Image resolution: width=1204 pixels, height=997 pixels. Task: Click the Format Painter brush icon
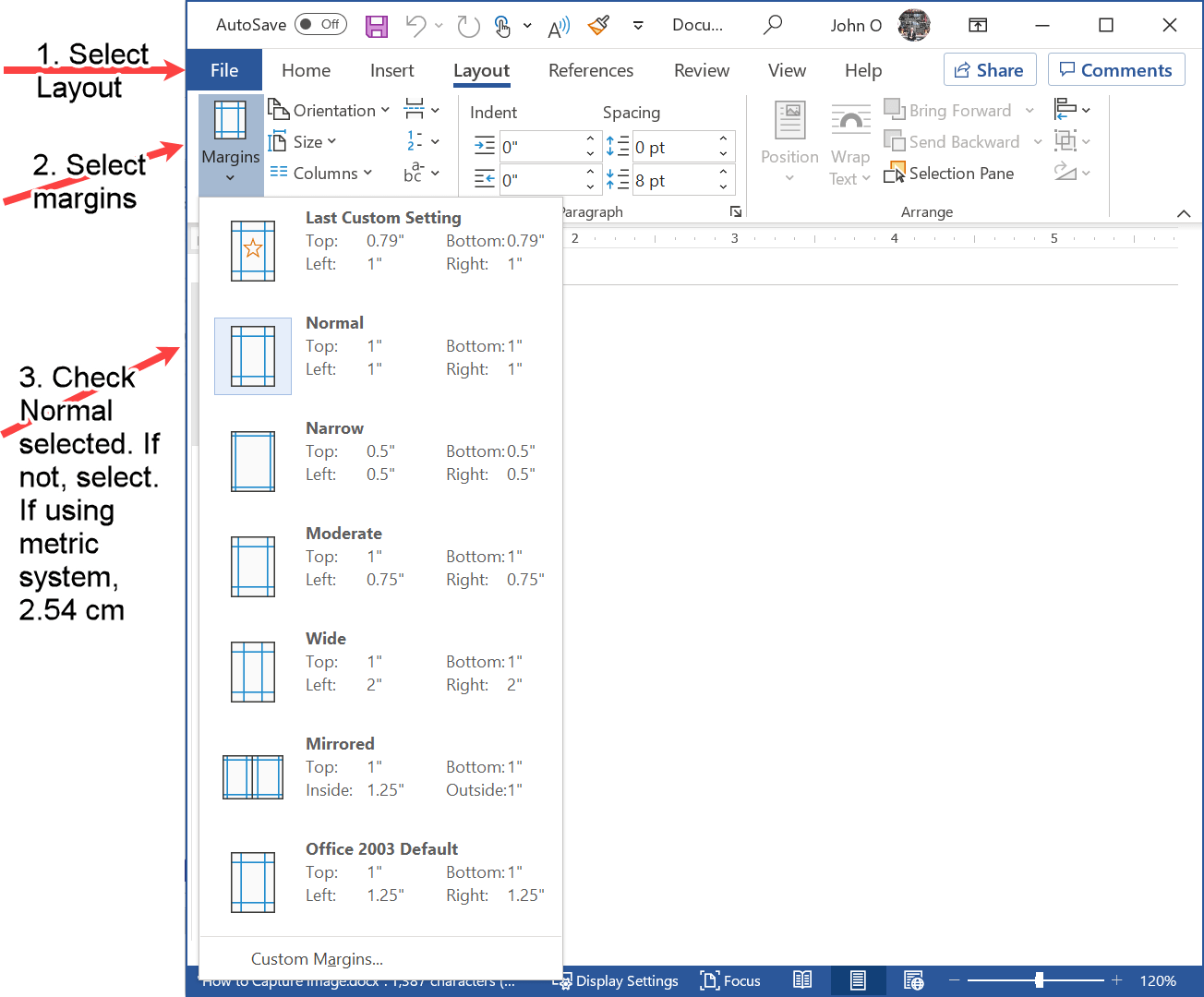[598, 26]
